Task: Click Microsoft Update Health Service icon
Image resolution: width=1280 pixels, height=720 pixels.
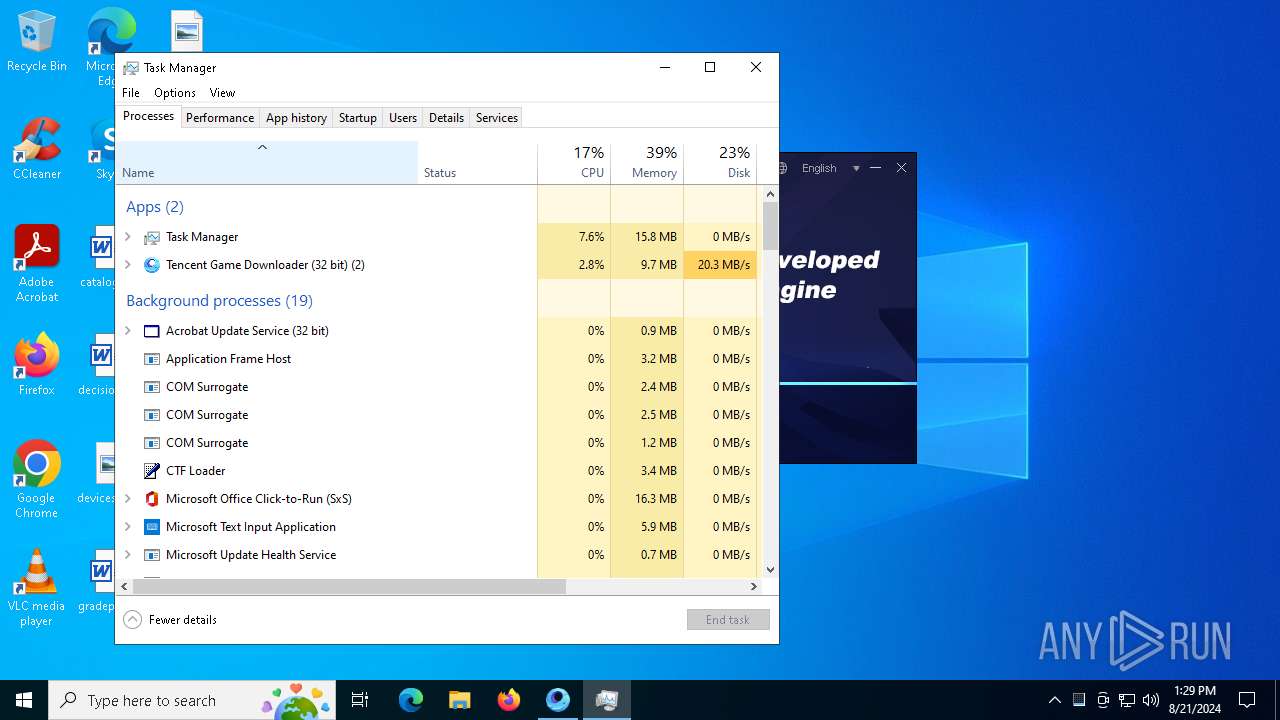Action: [x=152, y=555]
